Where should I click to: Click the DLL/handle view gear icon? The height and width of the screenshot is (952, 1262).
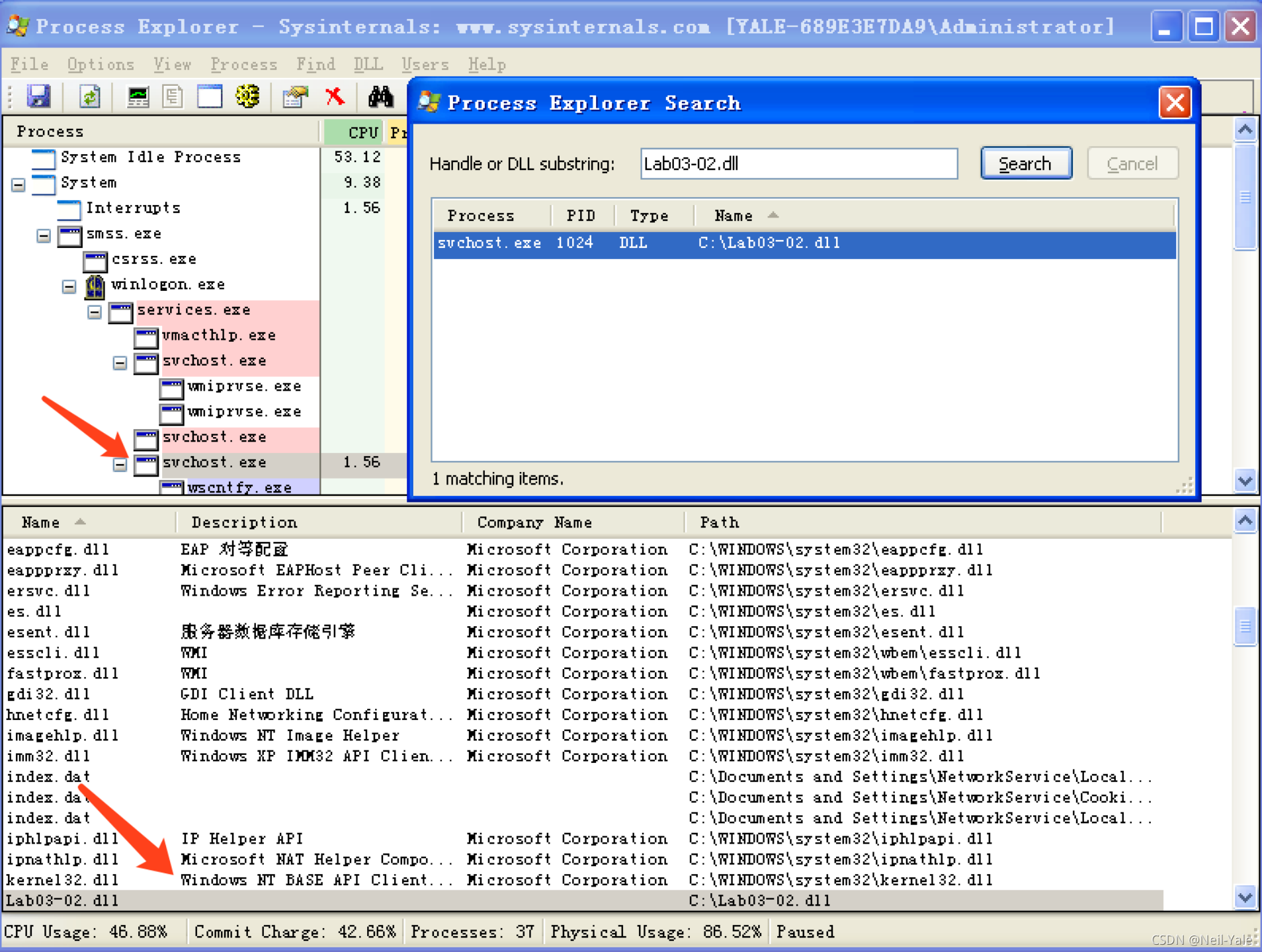247,97
